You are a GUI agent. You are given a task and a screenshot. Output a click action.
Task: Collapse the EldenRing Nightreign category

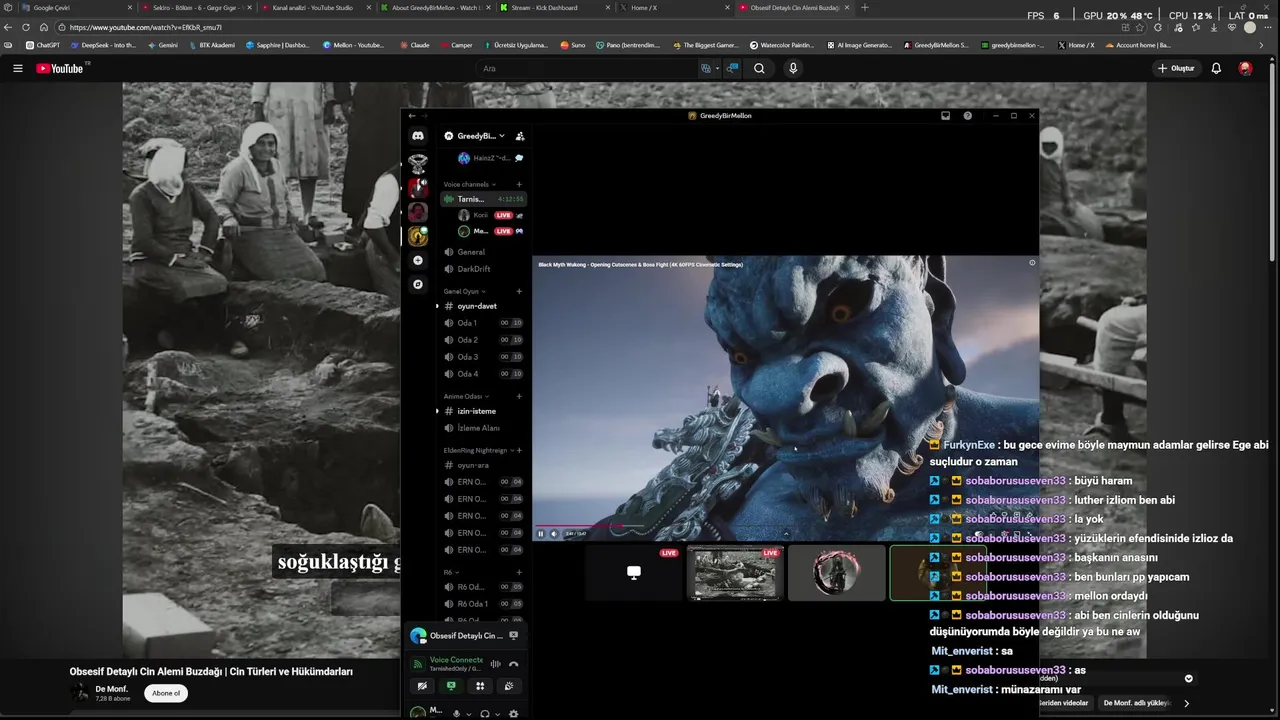click(478, 450)
